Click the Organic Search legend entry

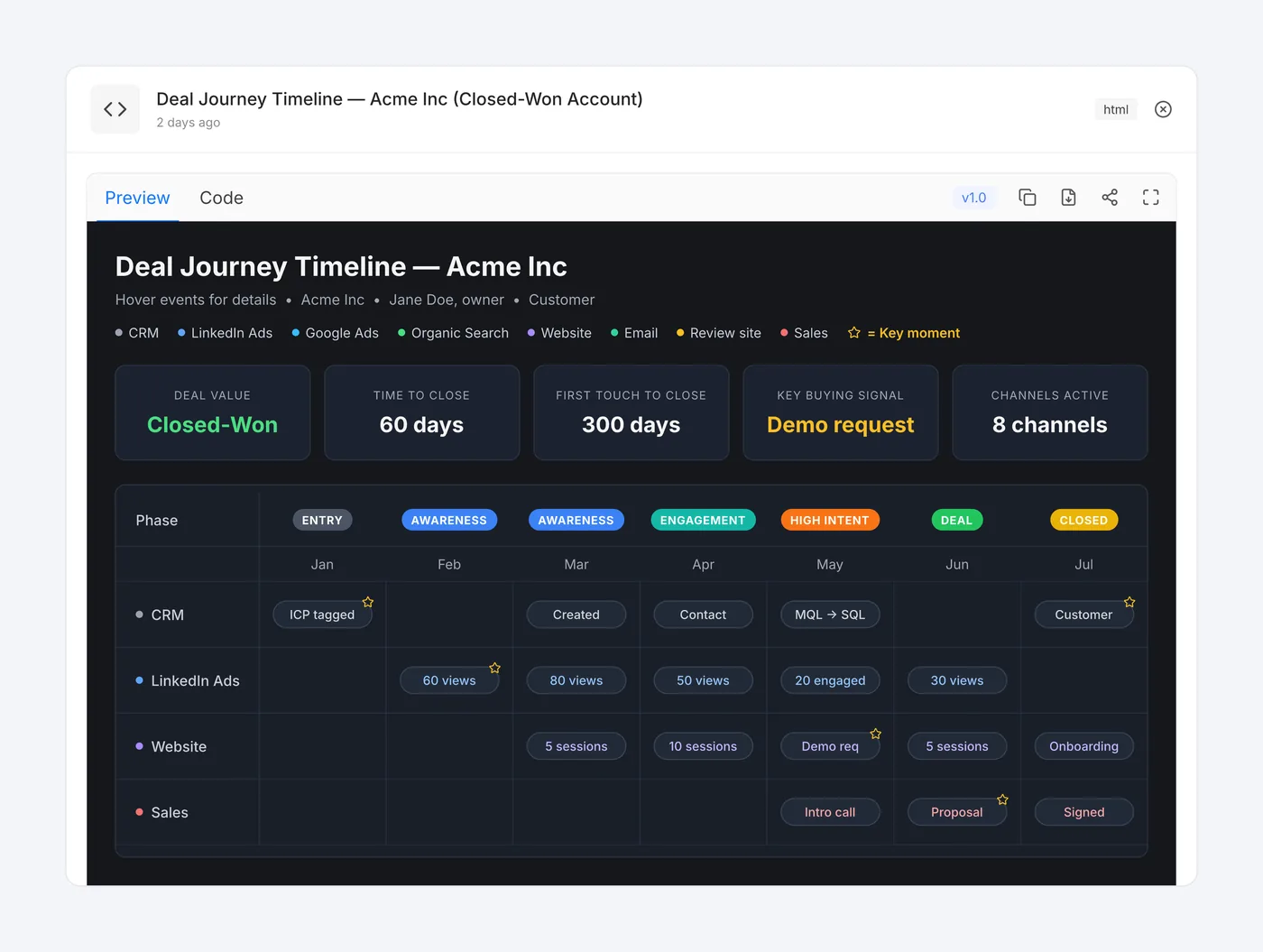coord(453,333)
